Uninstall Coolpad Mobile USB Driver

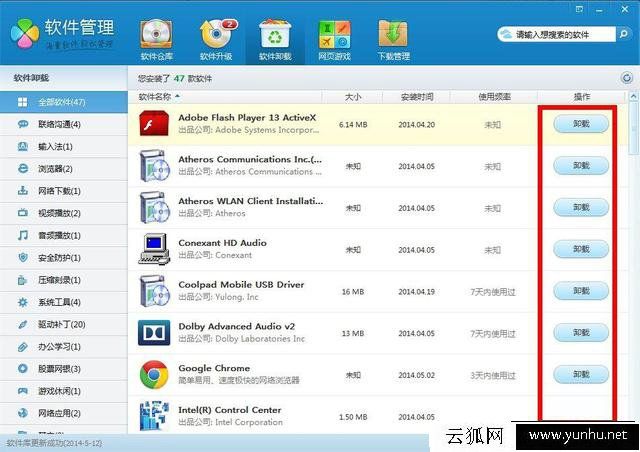(x=581, y=291)
